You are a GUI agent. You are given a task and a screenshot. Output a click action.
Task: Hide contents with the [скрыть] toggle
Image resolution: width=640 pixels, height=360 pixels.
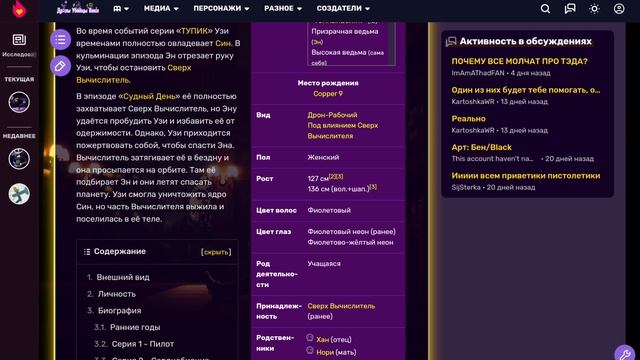click(216, 252)
